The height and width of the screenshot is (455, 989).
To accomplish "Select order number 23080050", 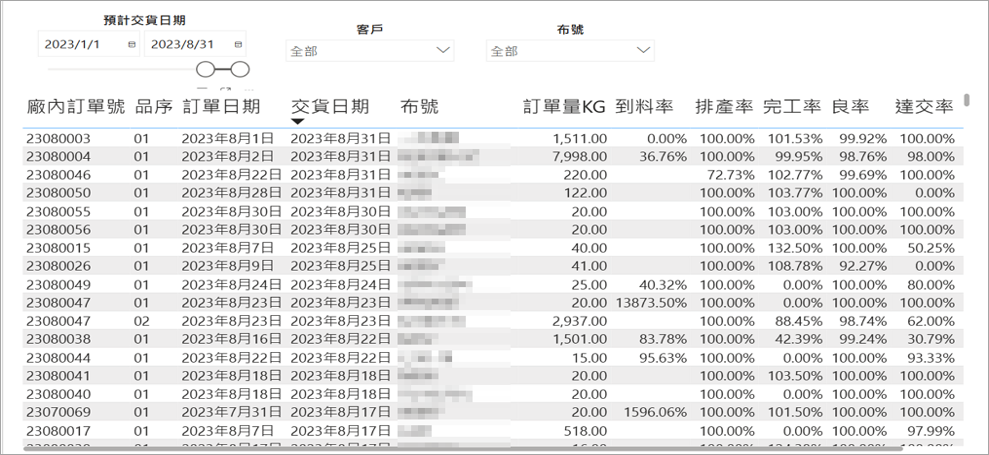I will click(x=58, y=192).
